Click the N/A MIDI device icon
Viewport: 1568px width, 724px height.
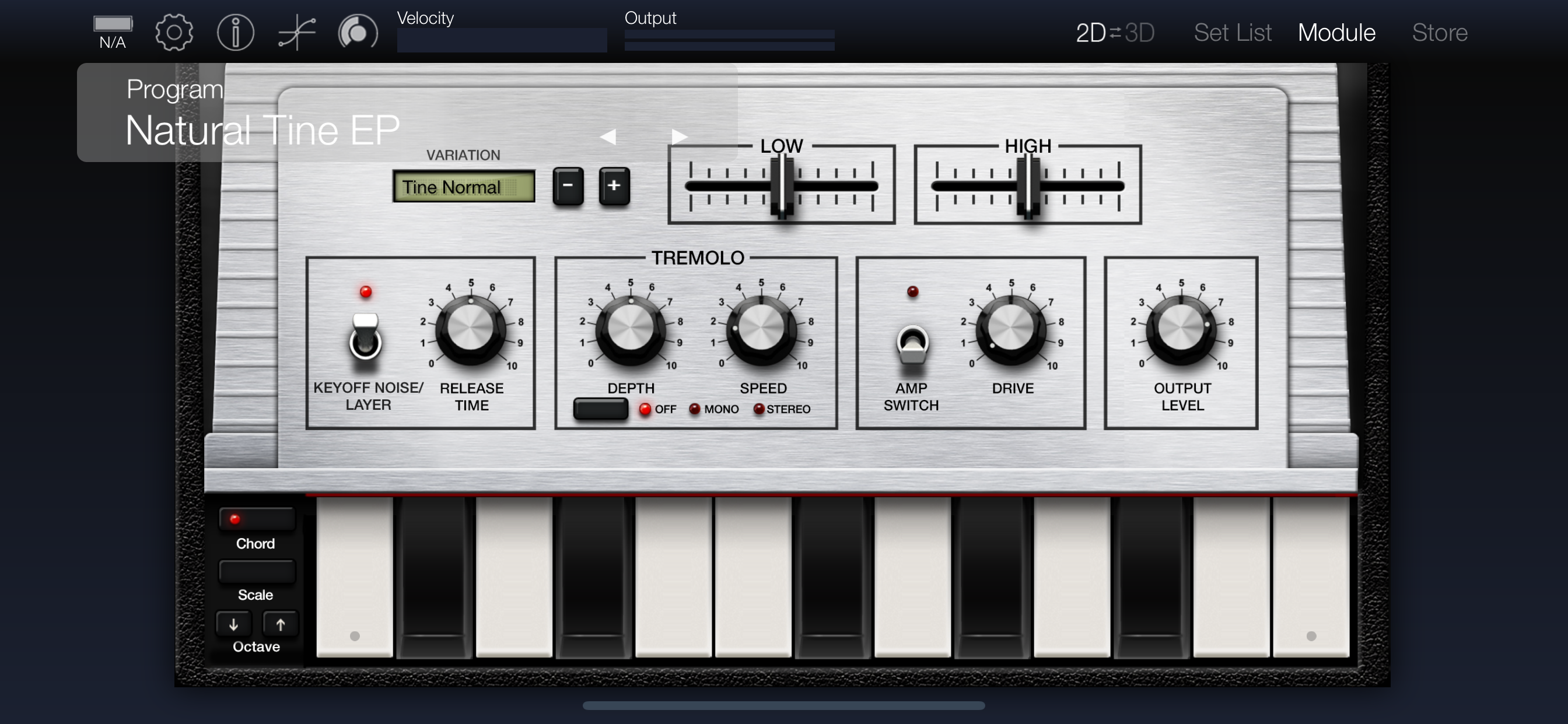(x=113, y=32)
